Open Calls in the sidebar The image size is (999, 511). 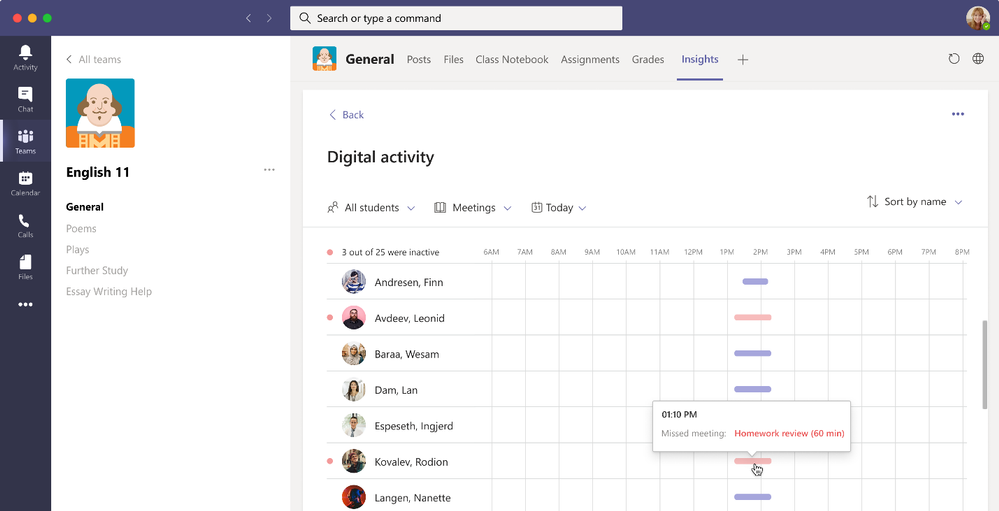25,225
